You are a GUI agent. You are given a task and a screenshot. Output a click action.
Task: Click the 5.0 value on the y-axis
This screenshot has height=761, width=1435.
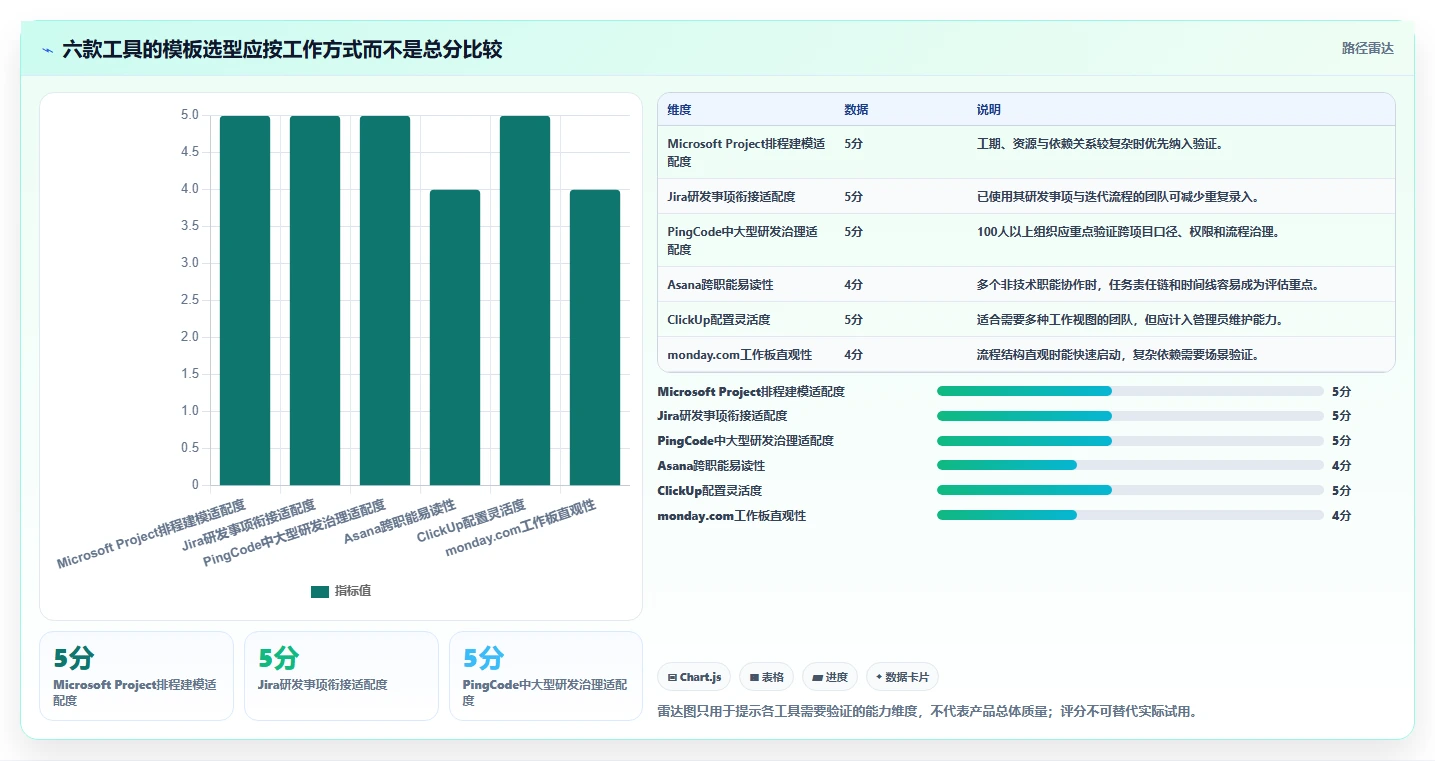pyautogui.click(x=189, y=115)
